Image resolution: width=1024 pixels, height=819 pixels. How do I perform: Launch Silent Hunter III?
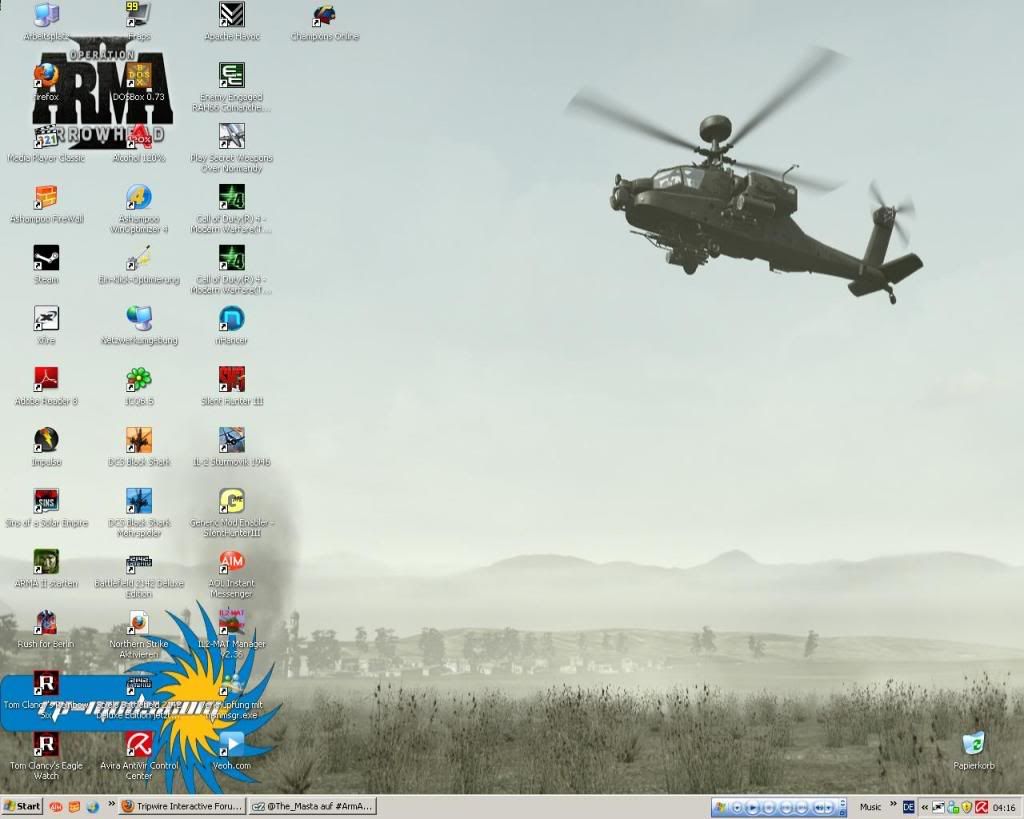click(231, 381)
